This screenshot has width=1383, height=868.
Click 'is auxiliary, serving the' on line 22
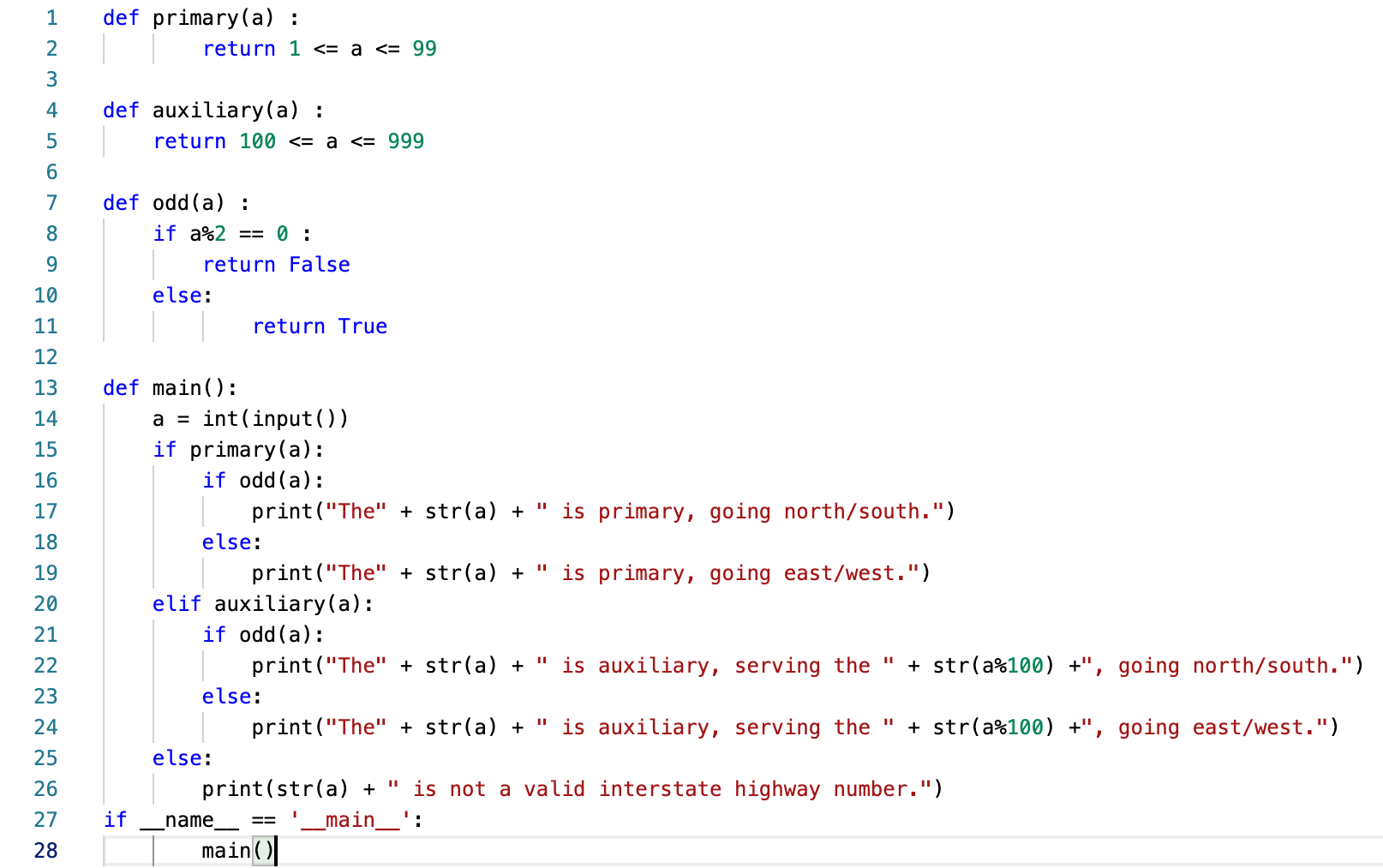coord(715,666)
